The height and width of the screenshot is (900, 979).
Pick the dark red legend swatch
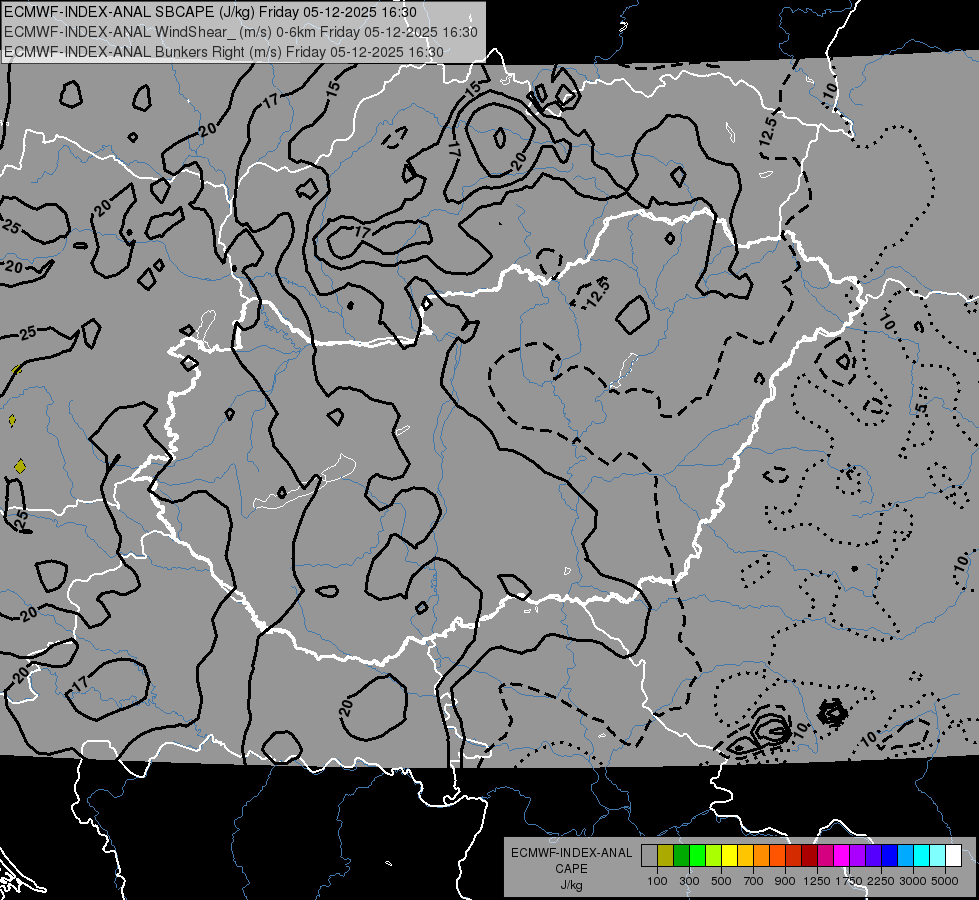810,856
